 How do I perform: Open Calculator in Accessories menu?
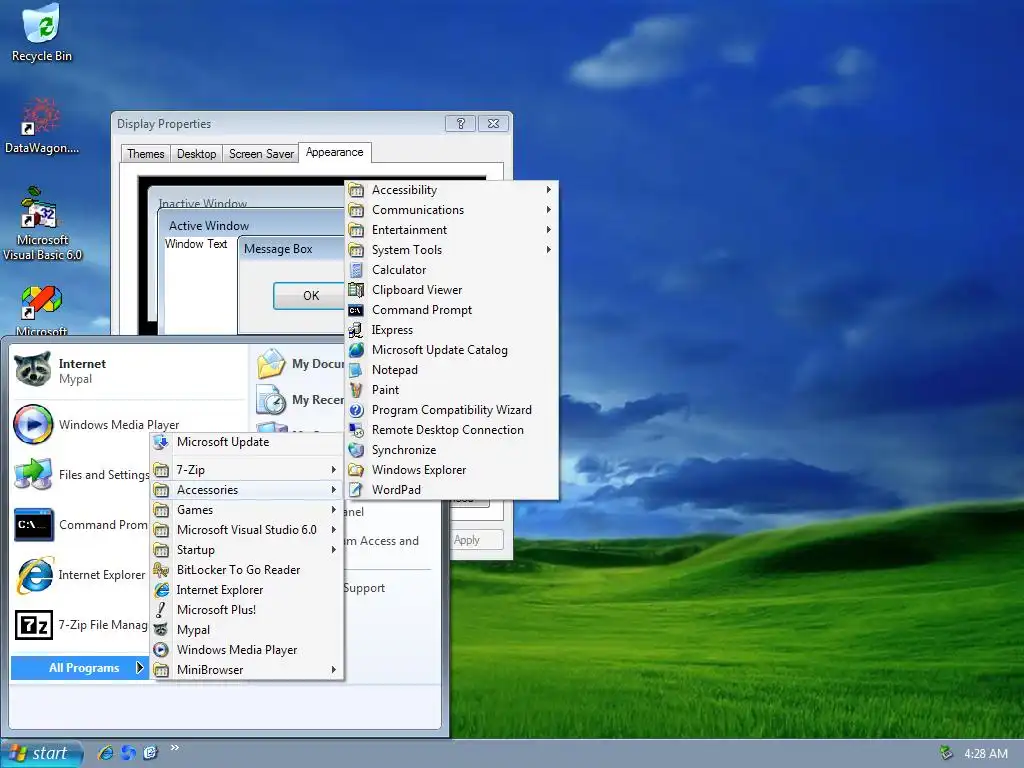coord(452,270)
